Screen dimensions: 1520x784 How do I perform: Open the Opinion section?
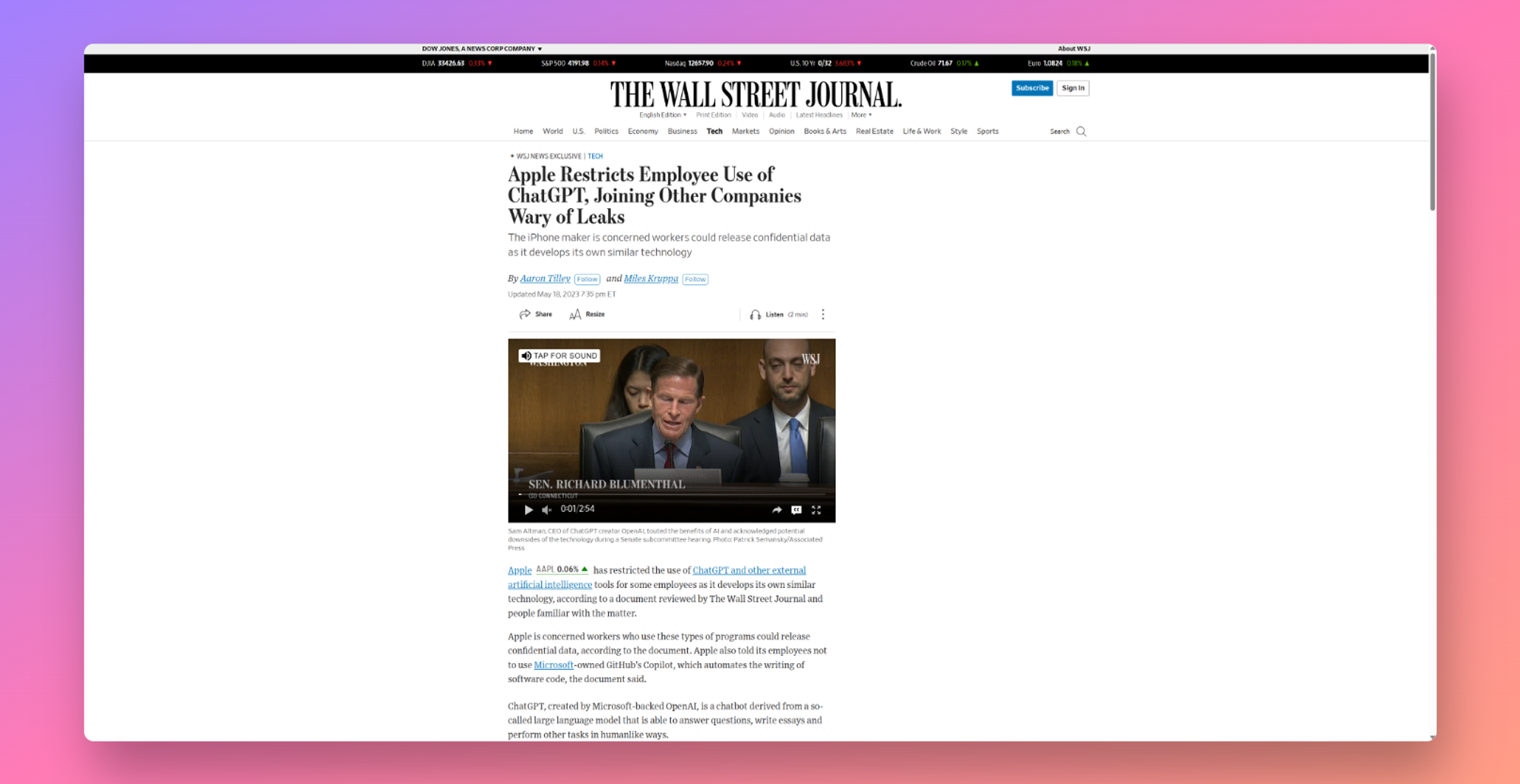pyautogui.click(x=781, y=131)
